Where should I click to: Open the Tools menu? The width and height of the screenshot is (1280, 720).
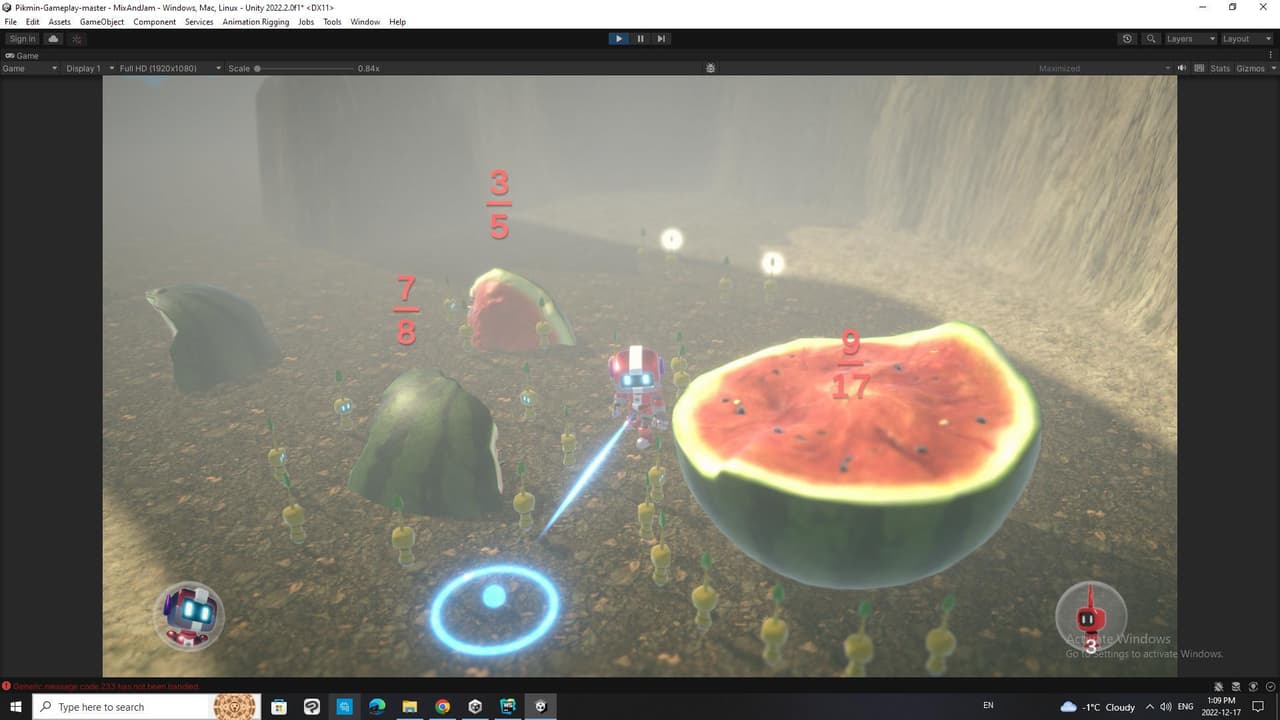(x=332, y=22)
